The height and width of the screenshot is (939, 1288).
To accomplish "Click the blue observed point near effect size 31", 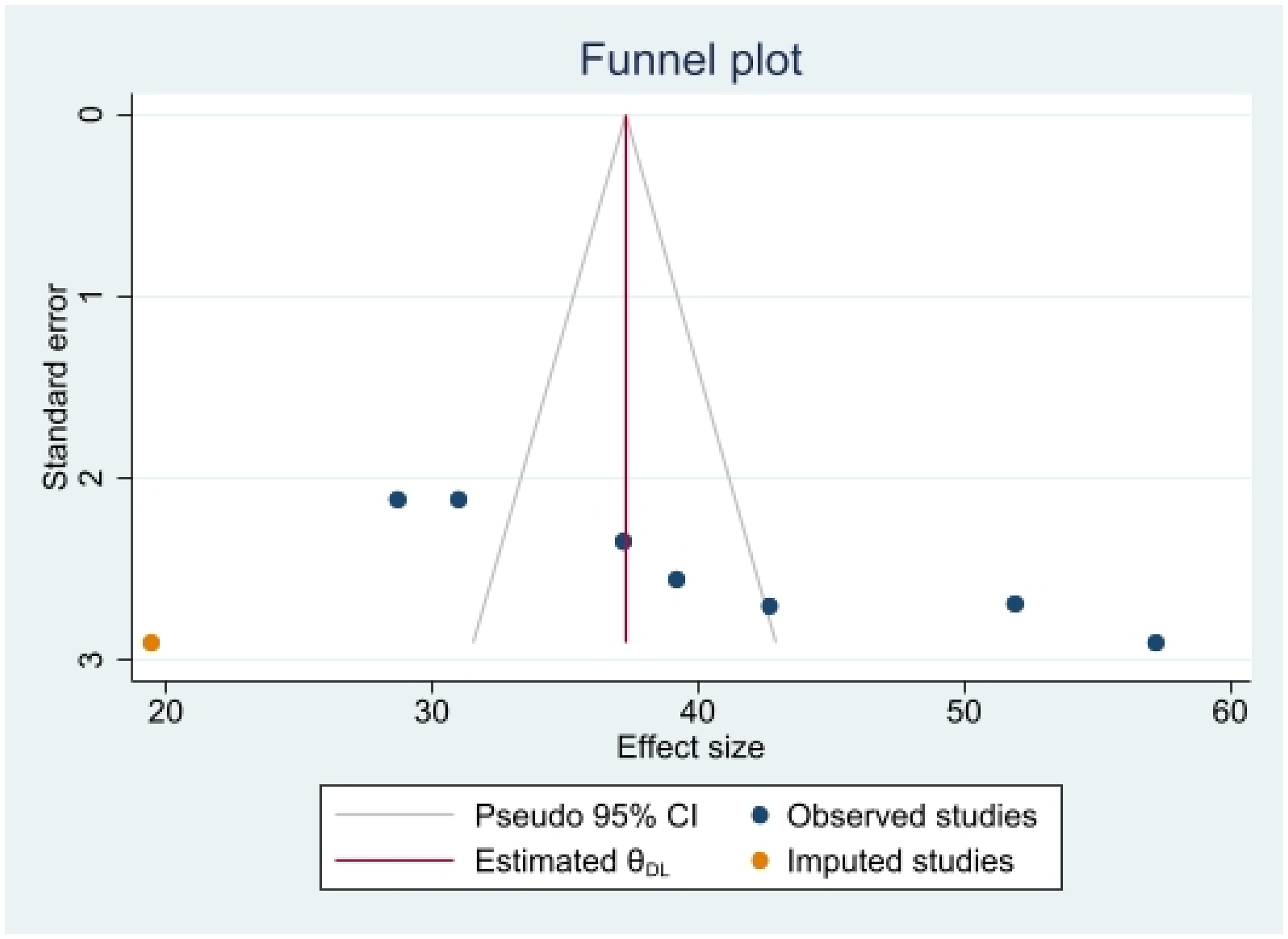I will [458, 500].
